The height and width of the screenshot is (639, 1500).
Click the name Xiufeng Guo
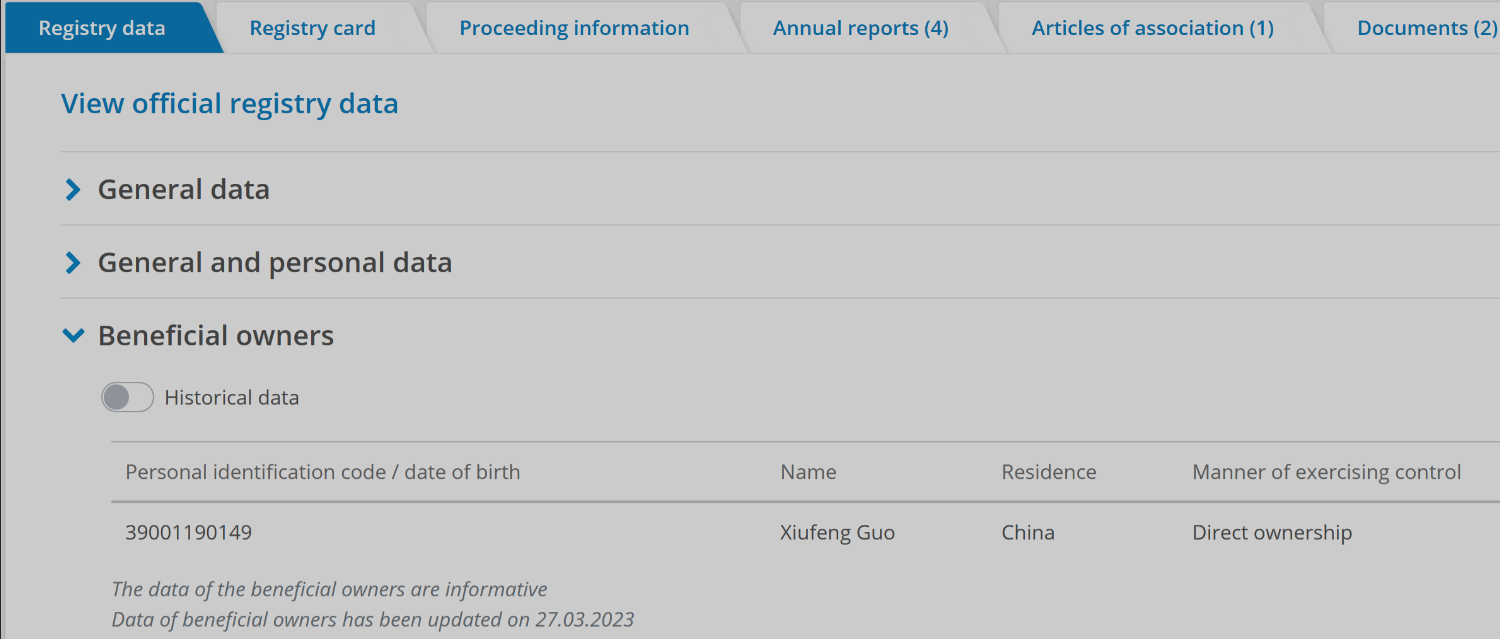point(838,533)
